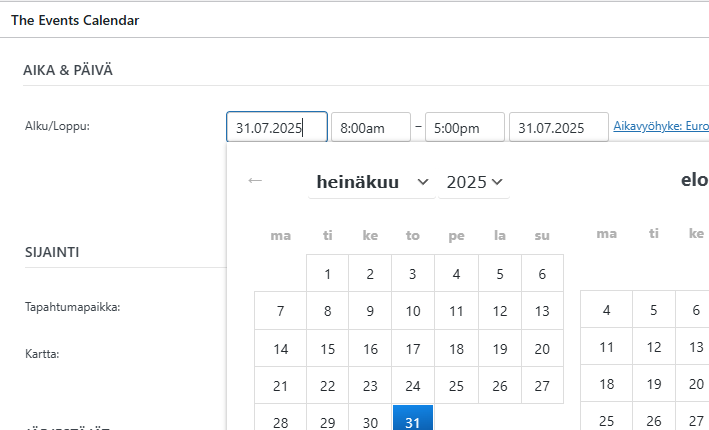Viewport: 709px width, 430px height.
Task: Click the 5:00pm end time field
Action: click(464, 128)
